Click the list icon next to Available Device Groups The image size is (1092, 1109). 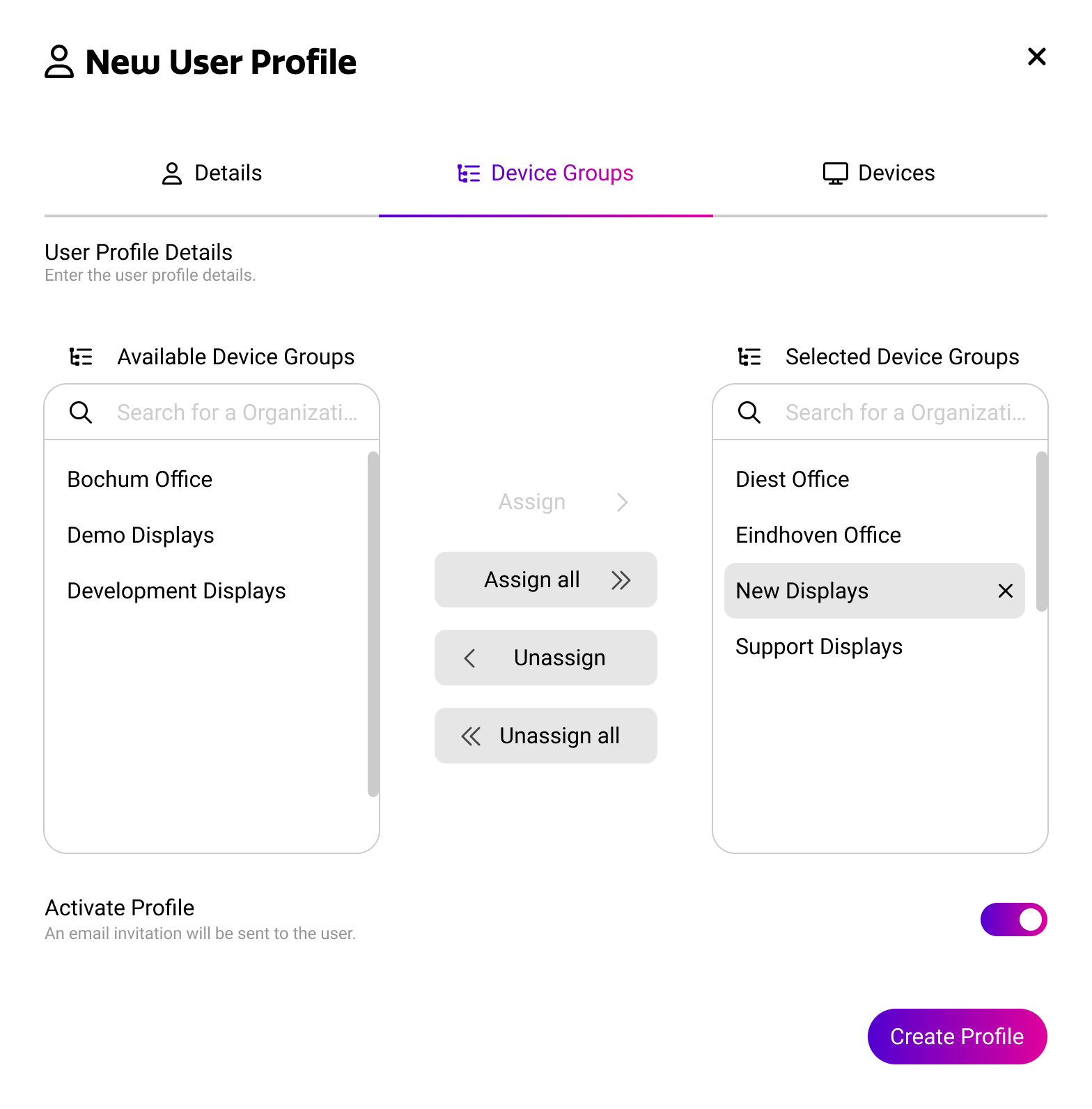(x=81, y=357)
